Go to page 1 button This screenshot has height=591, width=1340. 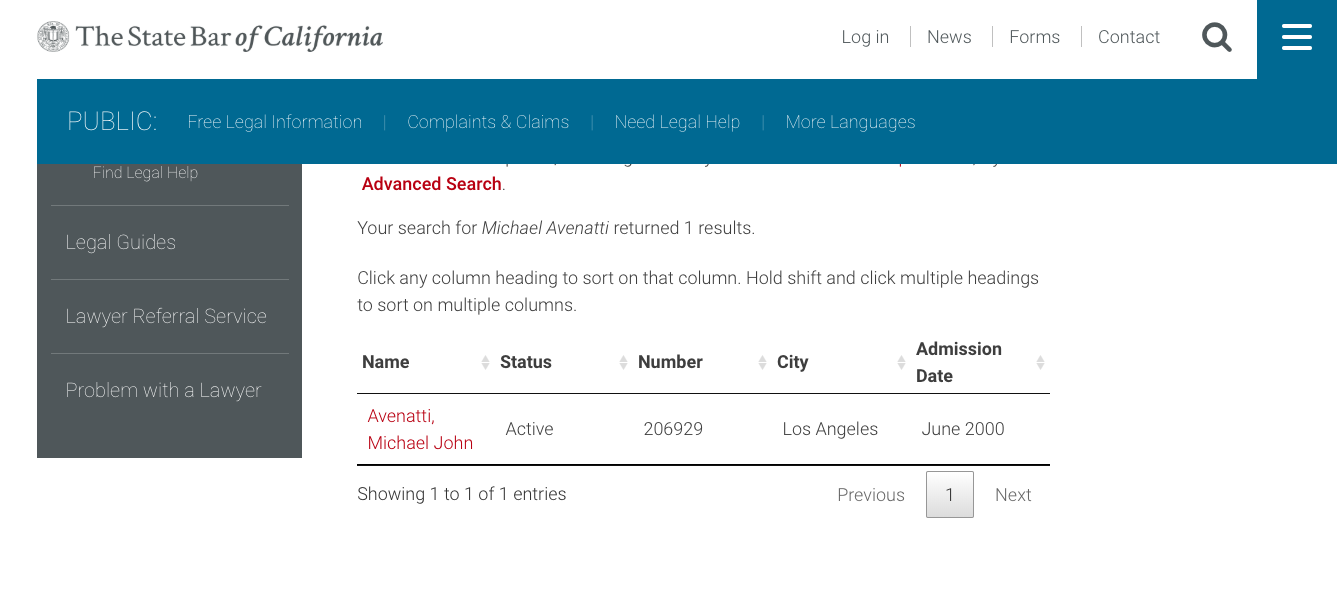pos(950,495)
